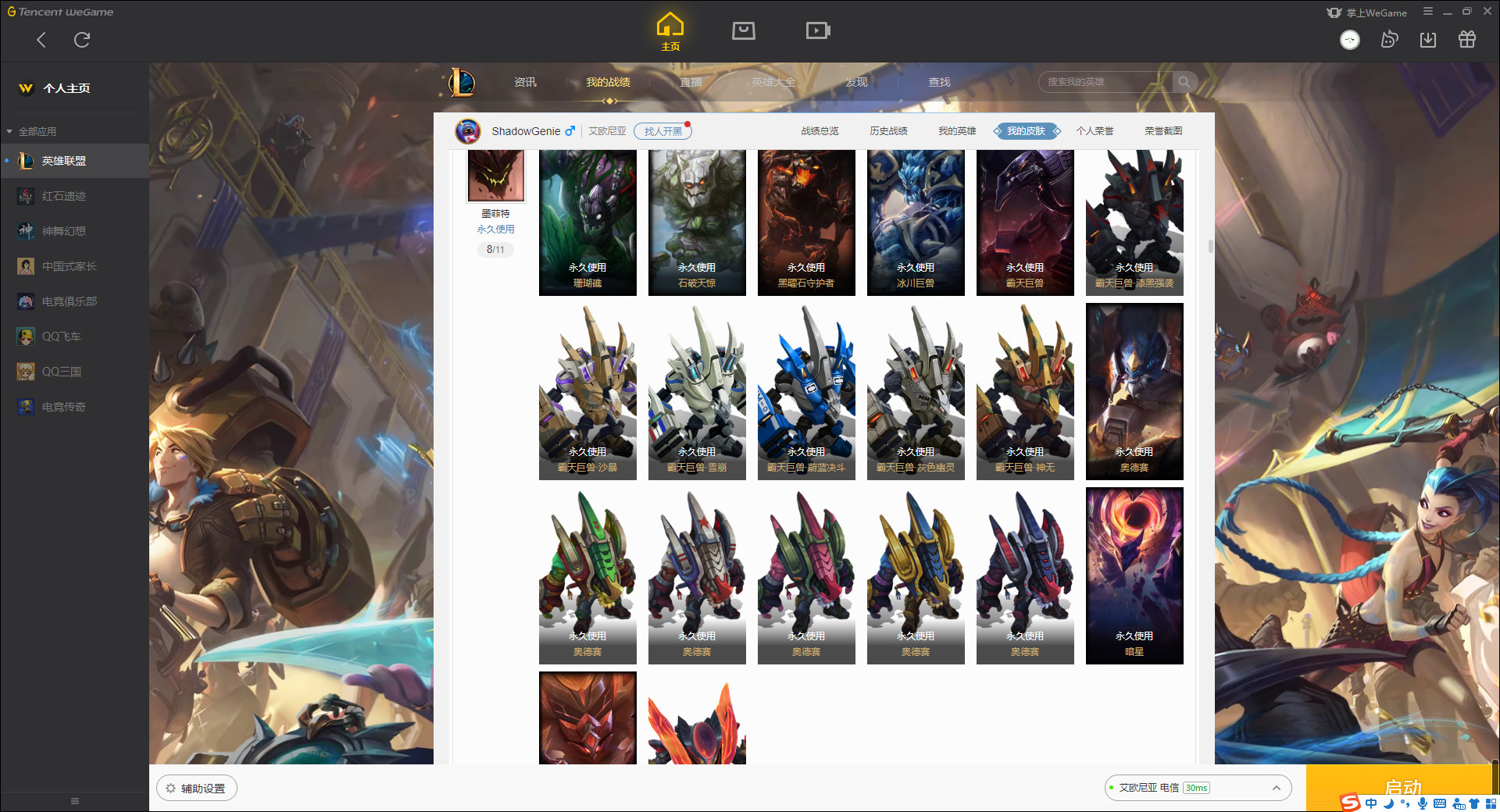Screen dimensions: 1500x812
Task: Click the 掌上WeGame link
Action: (x=1367, y=12)
